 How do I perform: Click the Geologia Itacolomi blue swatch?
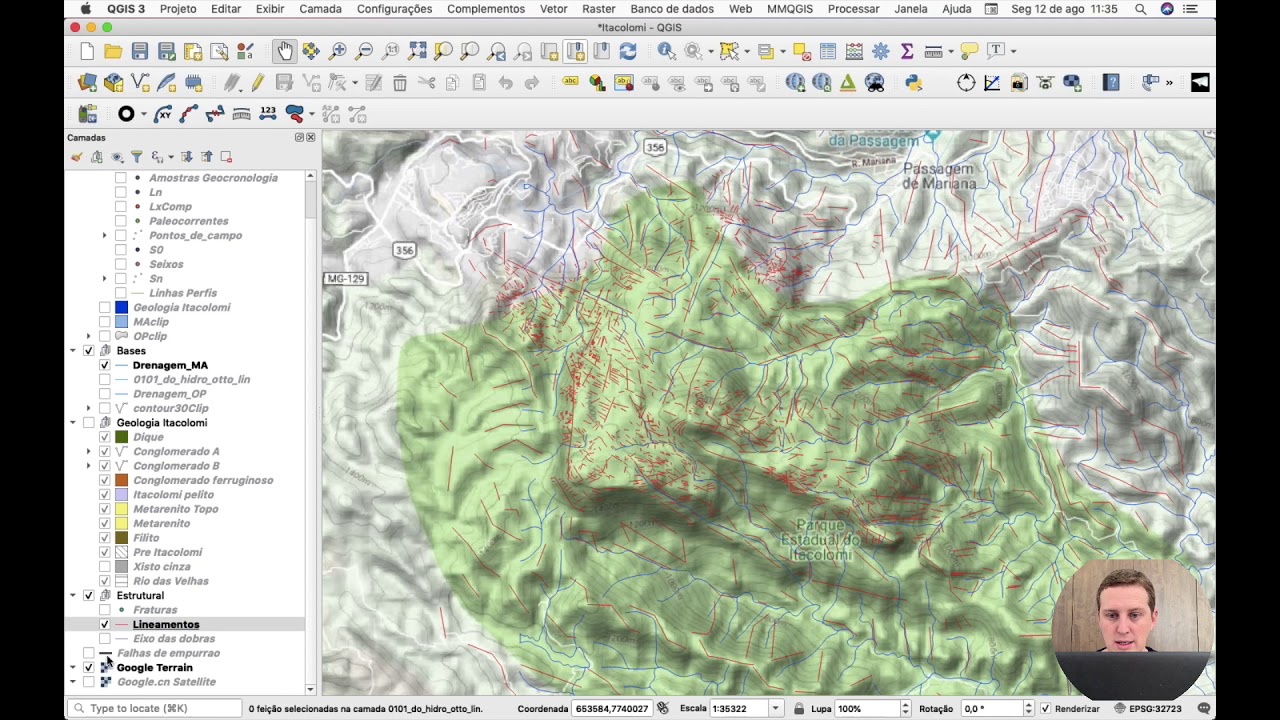(121, 308)
